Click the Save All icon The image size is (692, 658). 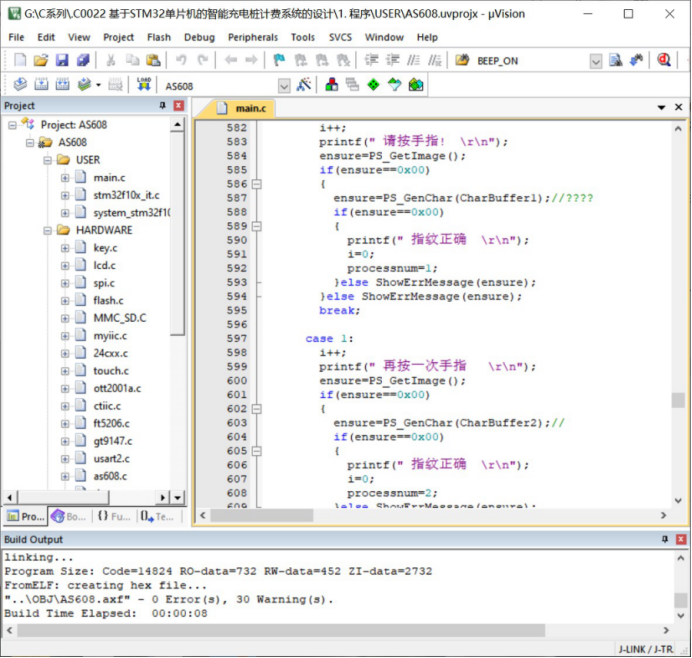click(83, 60)
